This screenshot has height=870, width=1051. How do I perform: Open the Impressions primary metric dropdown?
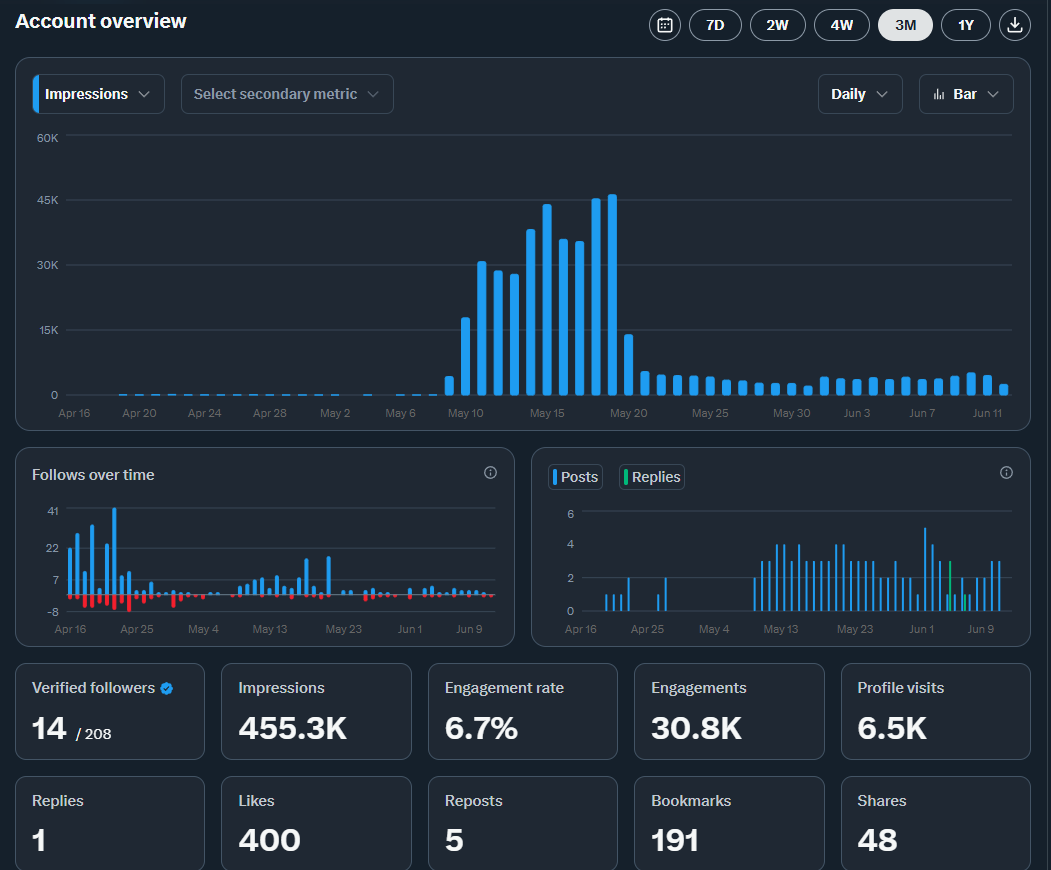(x=99, y=94)
